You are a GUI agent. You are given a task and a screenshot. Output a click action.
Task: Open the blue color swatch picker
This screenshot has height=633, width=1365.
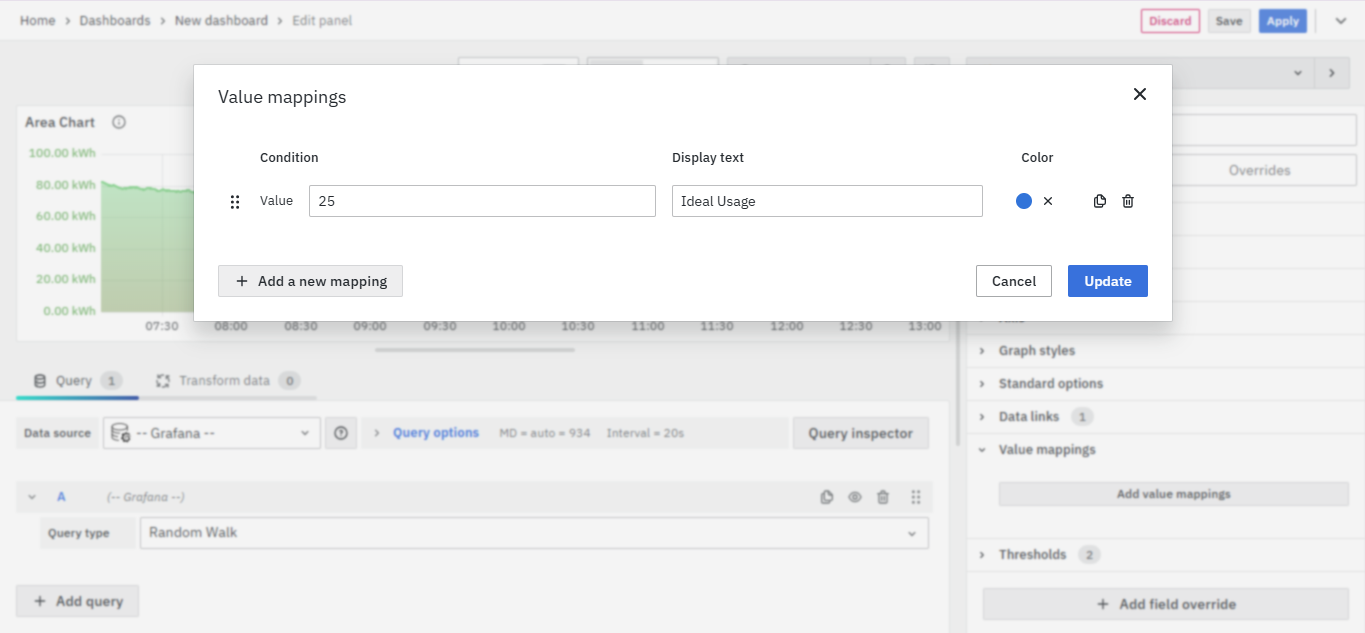coord(1024,201)
